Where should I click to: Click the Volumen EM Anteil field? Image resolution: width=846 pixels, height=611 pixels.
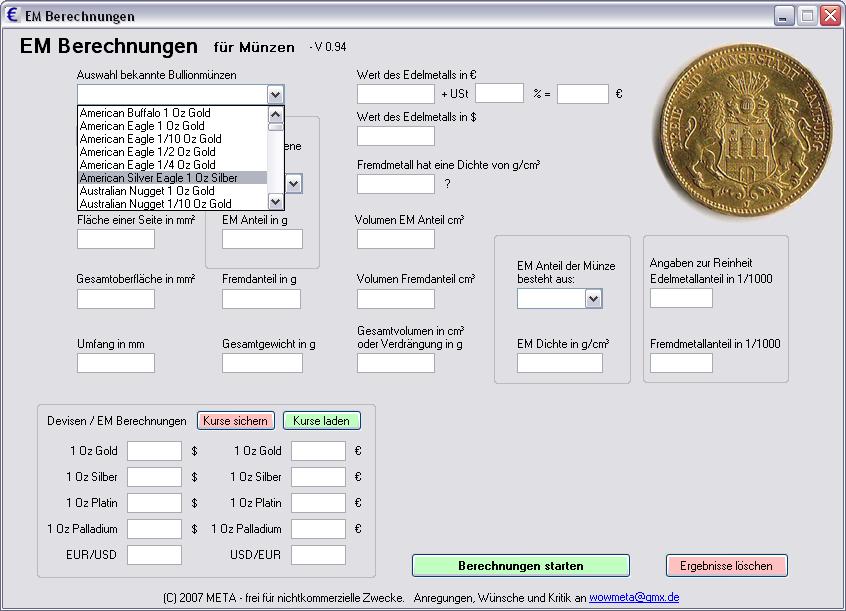[395, 239]
